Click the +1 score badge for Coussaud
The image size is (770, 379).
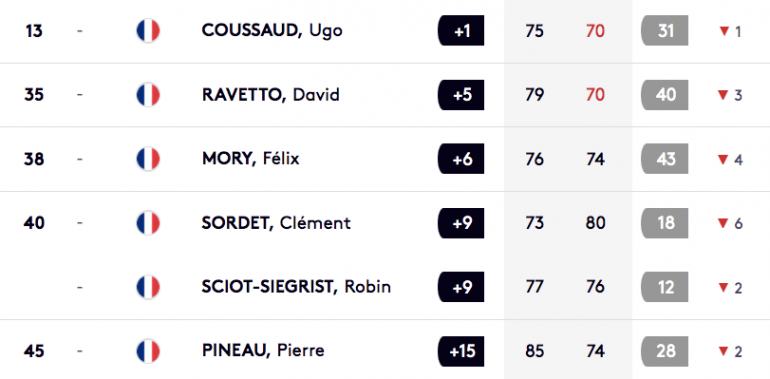[x=461, y=31]
